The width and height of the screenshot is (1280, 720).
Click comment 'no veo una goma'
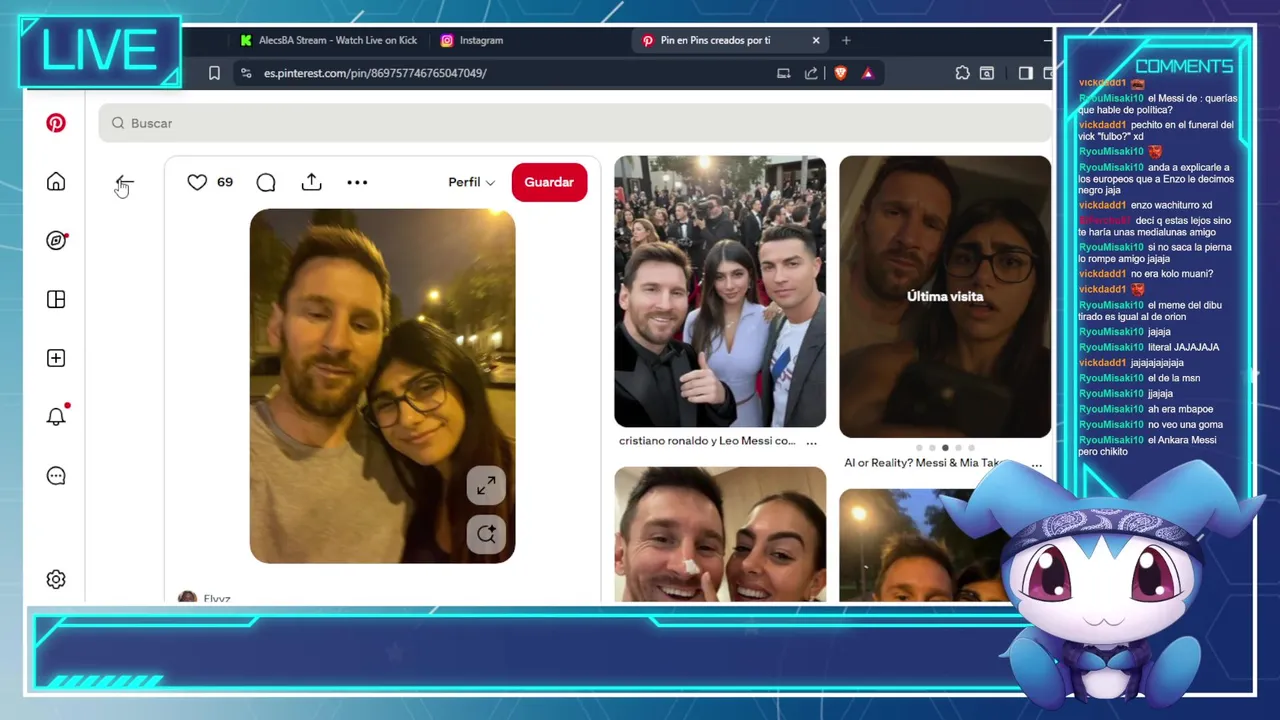click(x=1185, y=424)
